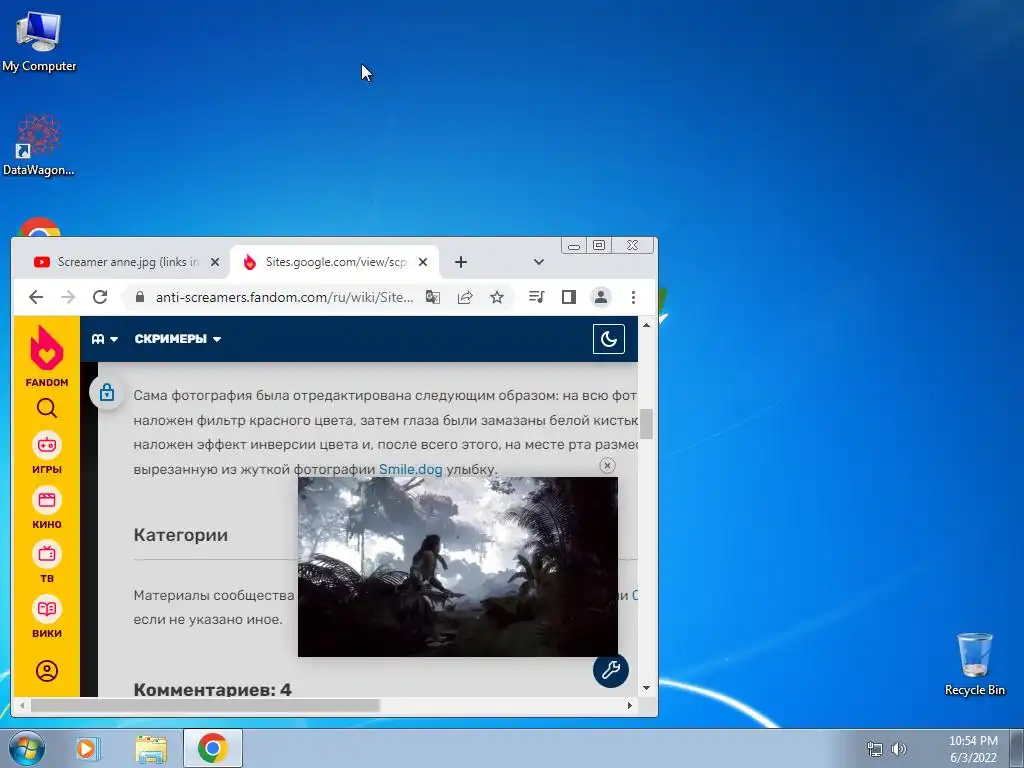Viewport: 1024px width, 768px height.
Task: Open the Recycle Bin on desktop
Action: click(974, 664)
